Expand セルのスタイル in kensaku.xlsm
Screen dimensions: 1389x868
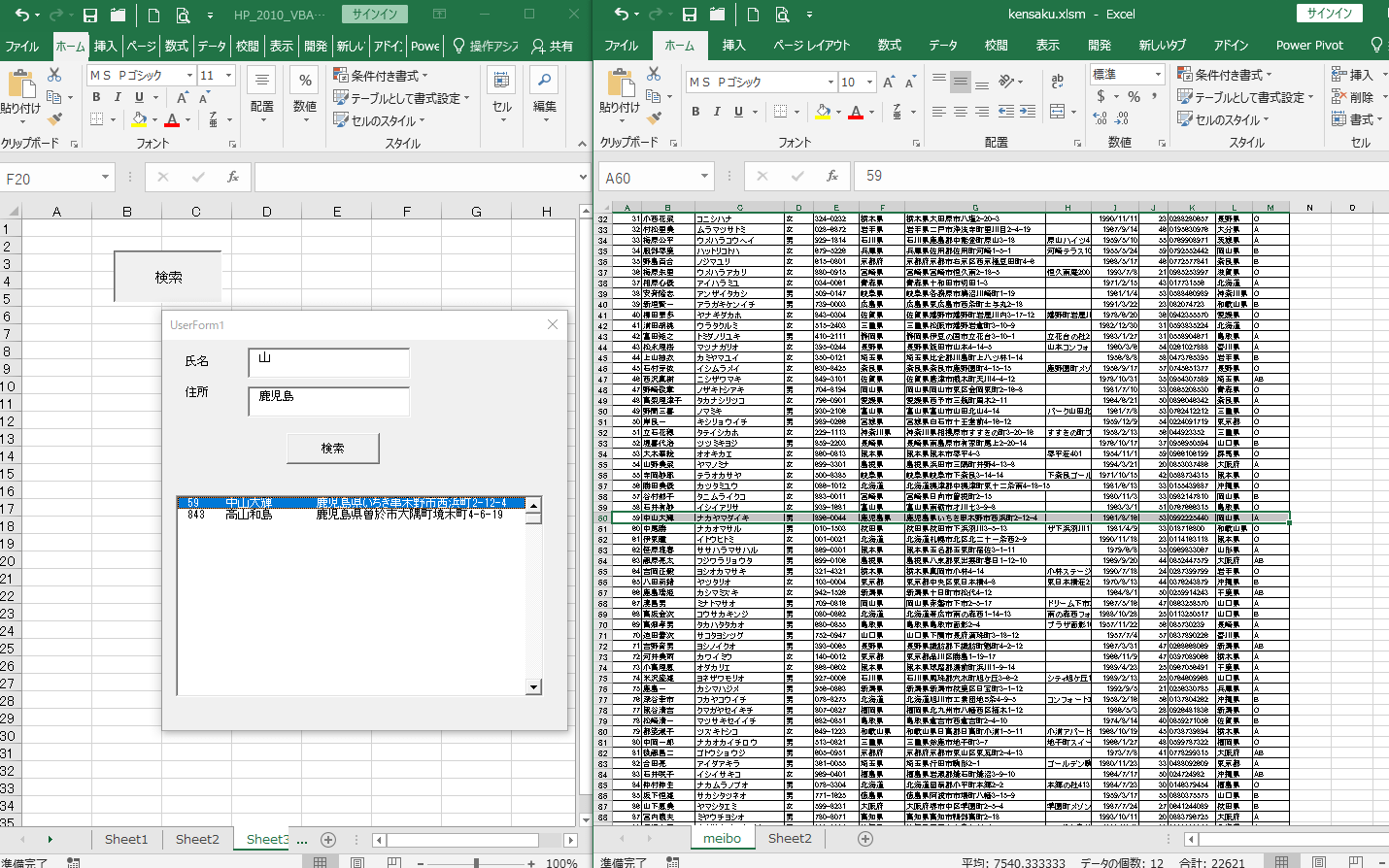tap(1224, 119)
